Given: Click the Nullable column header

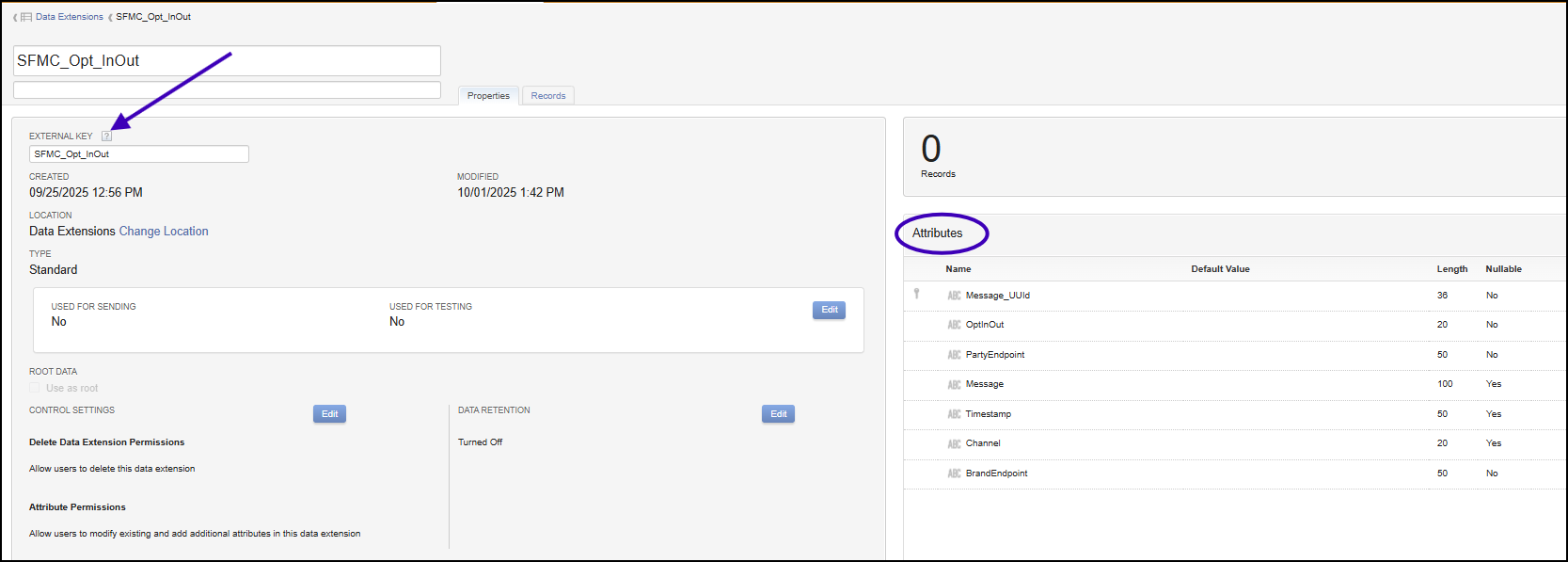Looking at the screenshot, I should pos(1503,269).
